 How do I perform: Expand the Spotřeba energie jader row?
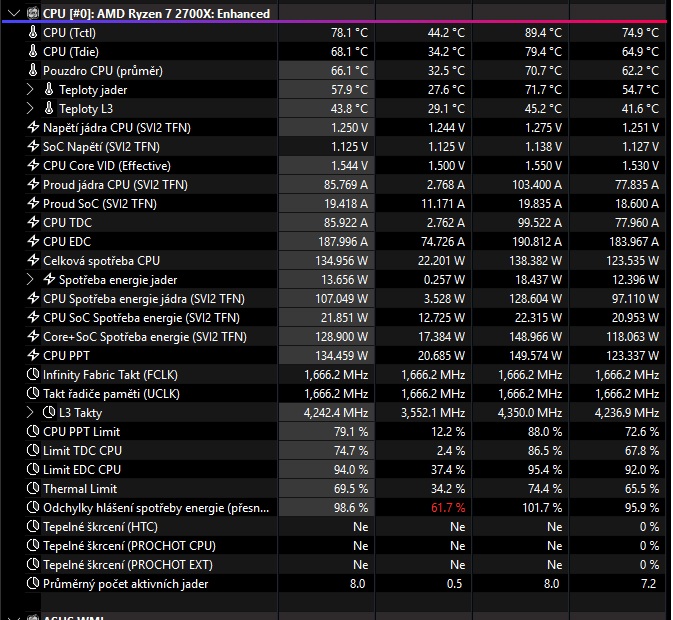click(x=30, y=280)
